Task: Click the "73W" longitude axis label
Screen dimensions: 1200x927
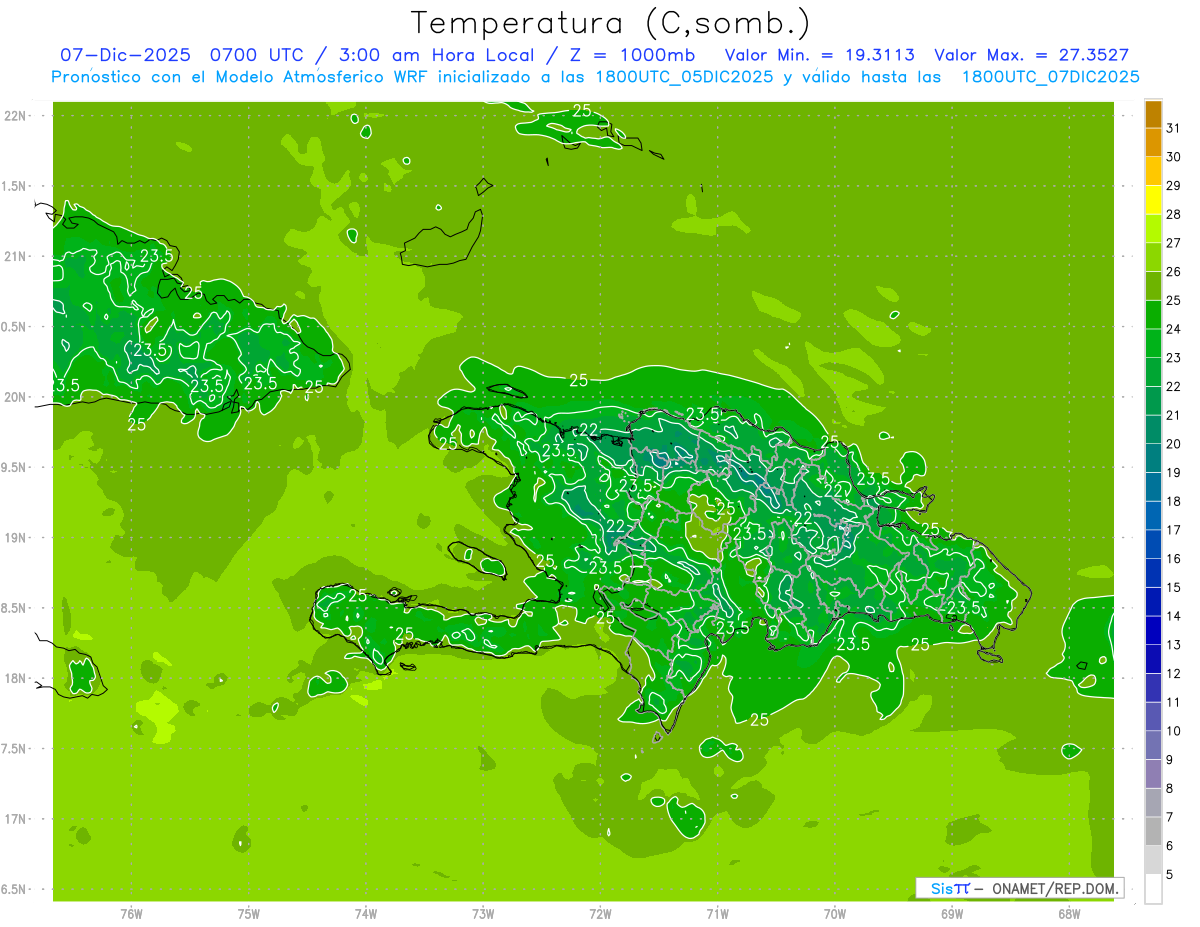Action: pyautogui.click(x=483, y=913)
